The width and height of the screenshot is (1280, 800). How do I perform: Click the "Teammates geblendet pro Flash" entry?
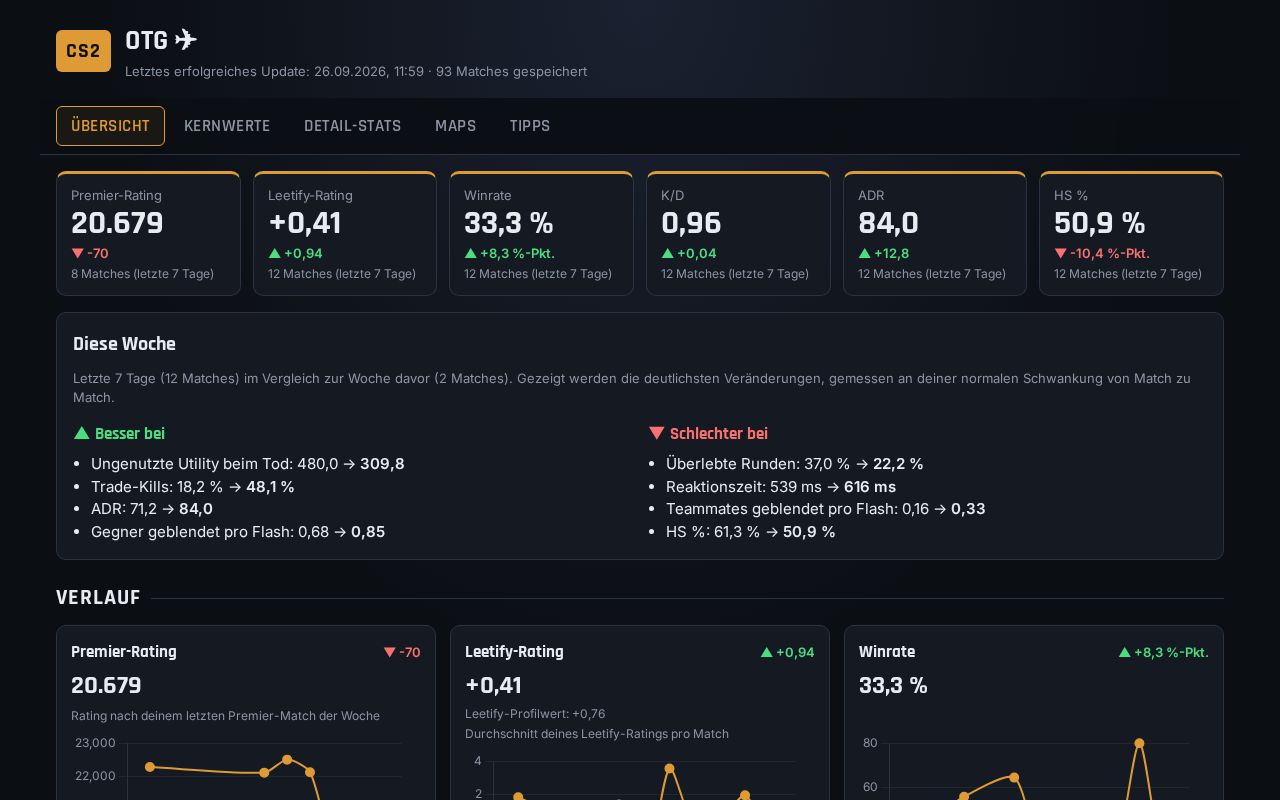[x=825, y=509]
